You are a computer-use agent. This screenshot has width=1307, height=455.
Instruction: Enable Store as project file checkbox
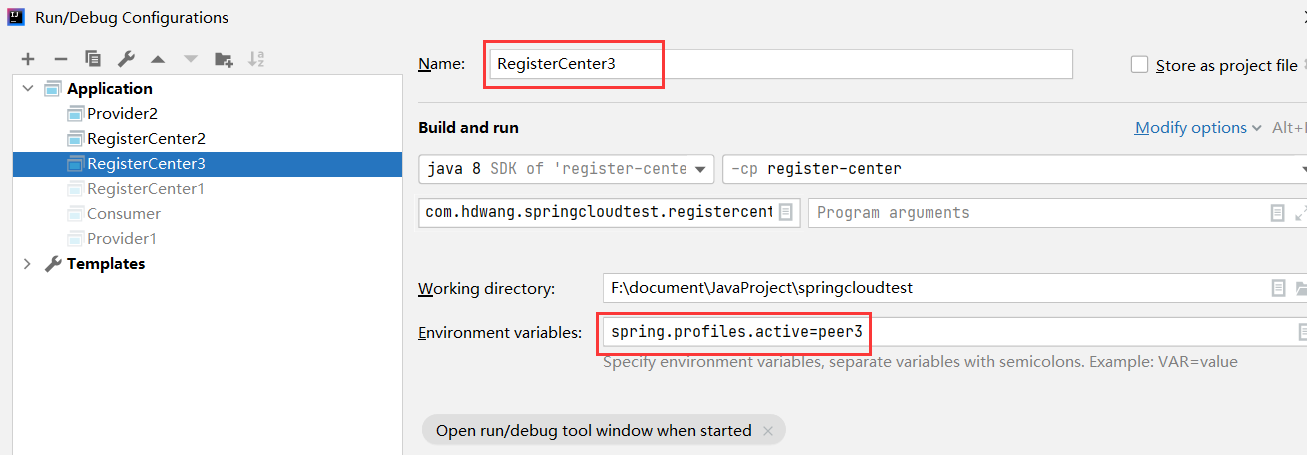click(x=1139, y=65)
